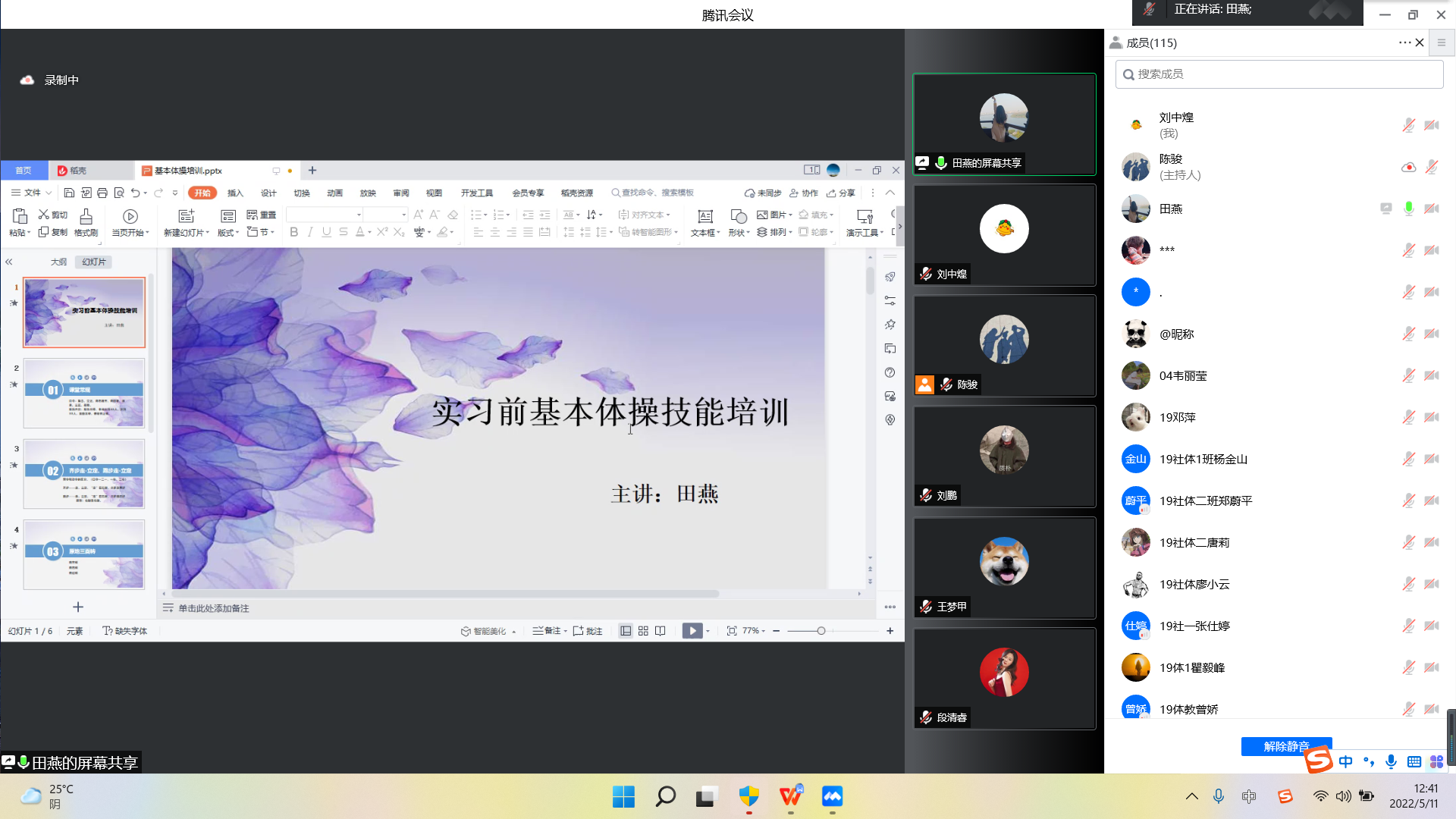This screenshot has height=819, width=1456.
Task: Collapse the ribbon with chevron arrow
Action: (x=890, y=193)
